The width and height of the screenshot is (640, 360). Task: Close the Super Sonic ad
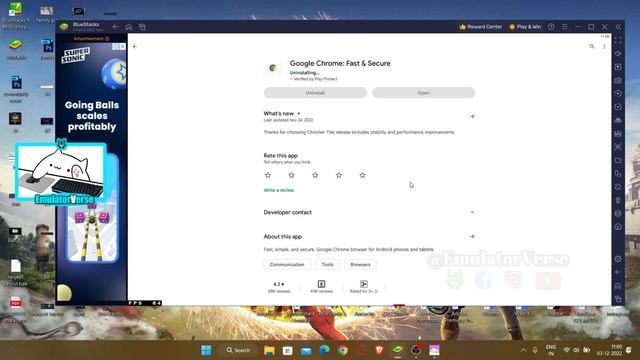[122, 47]
